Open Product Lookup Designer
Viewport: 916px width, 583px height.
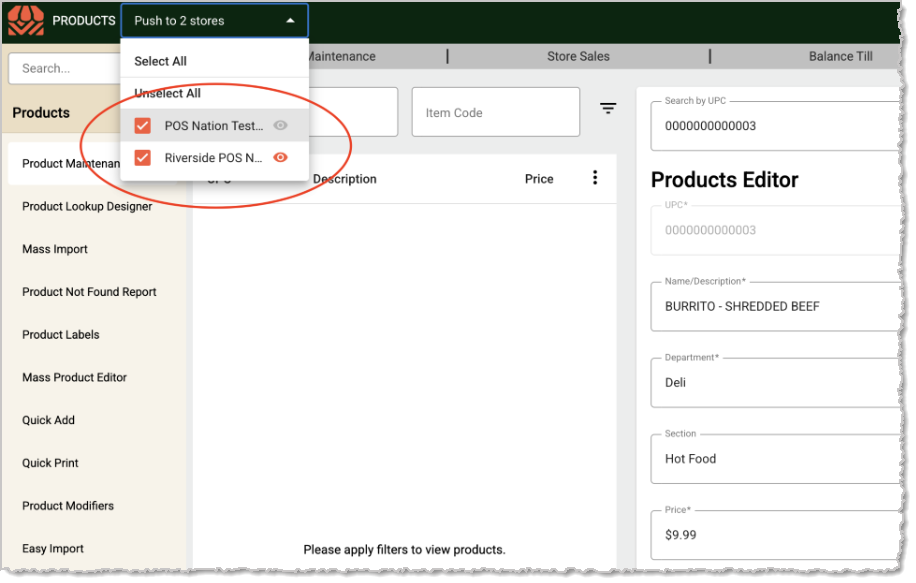click(x=87, y=206)
